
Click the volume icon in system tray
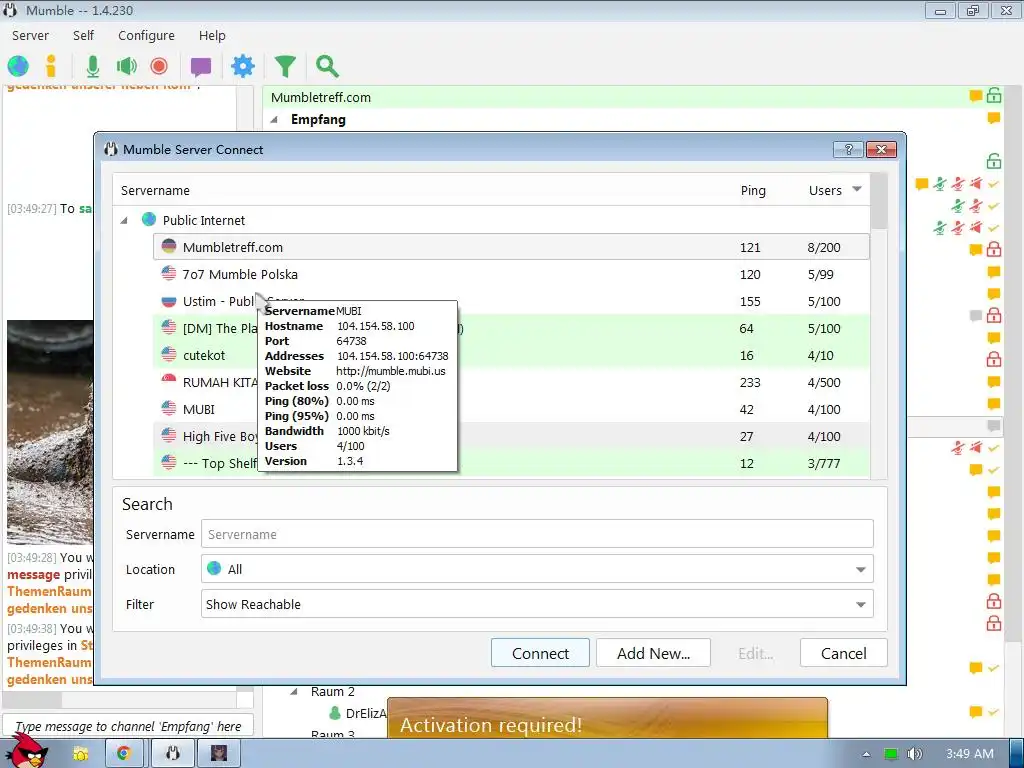pyautogui.click(x=914, y=754)
